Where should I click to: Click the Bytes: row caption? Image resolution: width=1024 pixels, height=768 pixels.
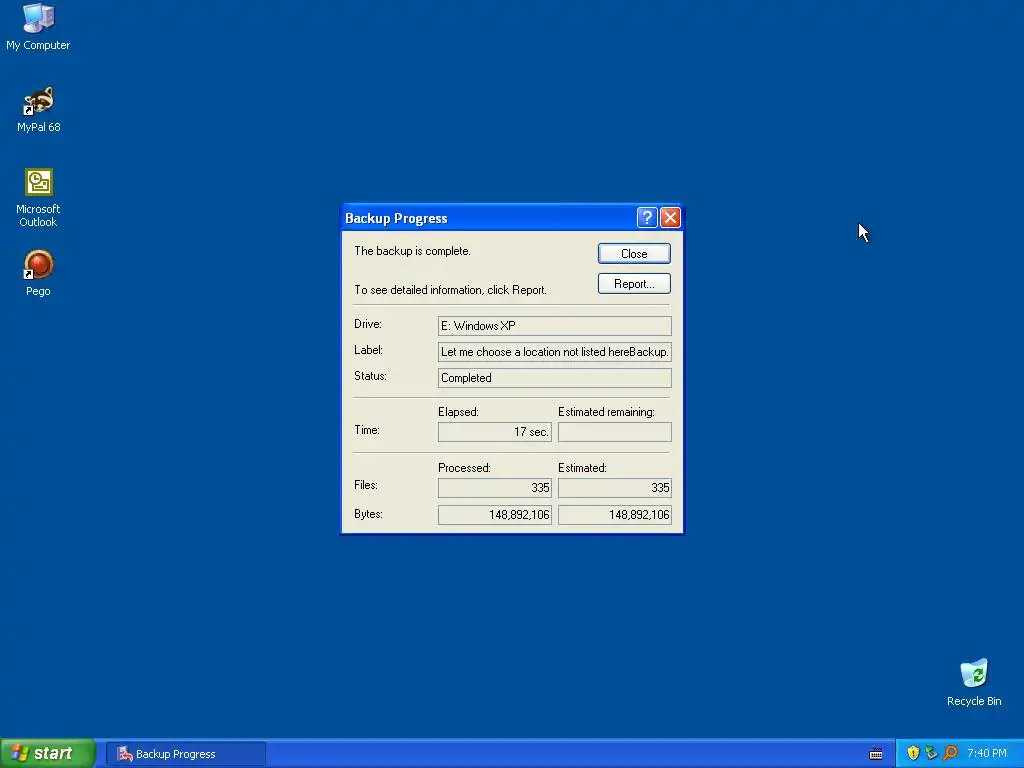click(x=368, y=514)
